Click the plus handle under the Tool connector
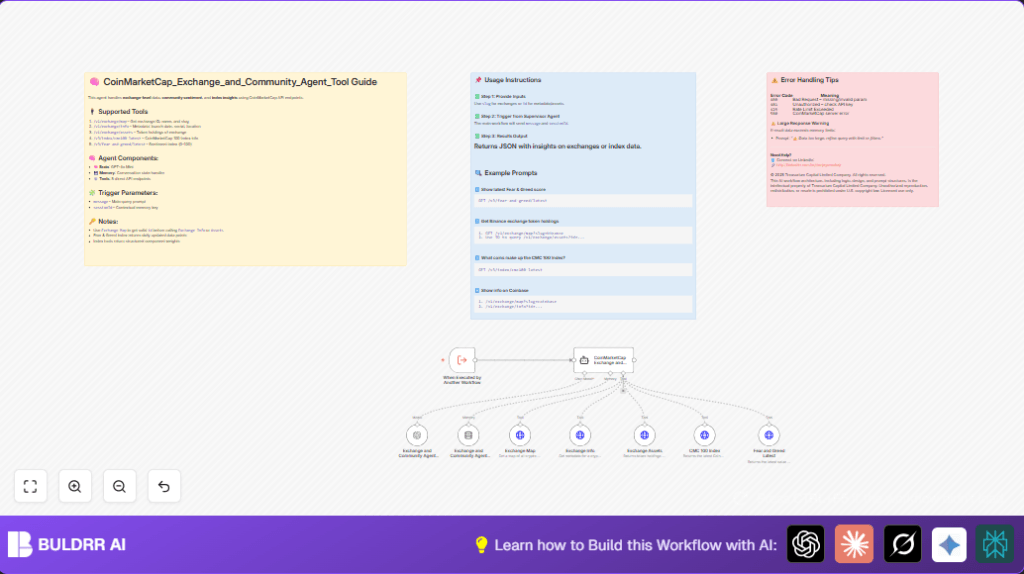 pos(623,391)
